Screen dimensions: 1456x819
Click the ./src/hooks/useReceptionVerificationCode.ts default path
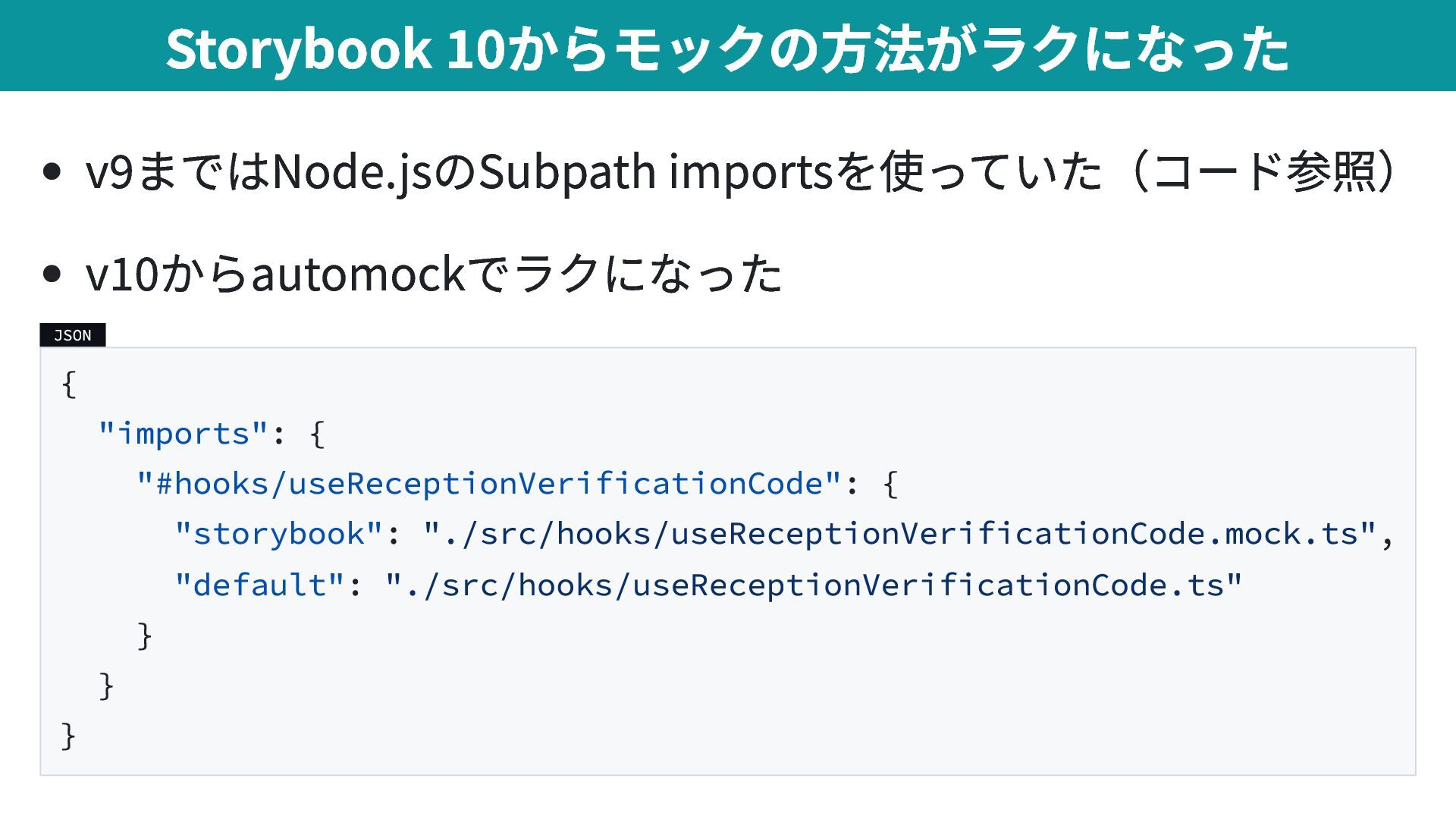[x=813, y=585]
